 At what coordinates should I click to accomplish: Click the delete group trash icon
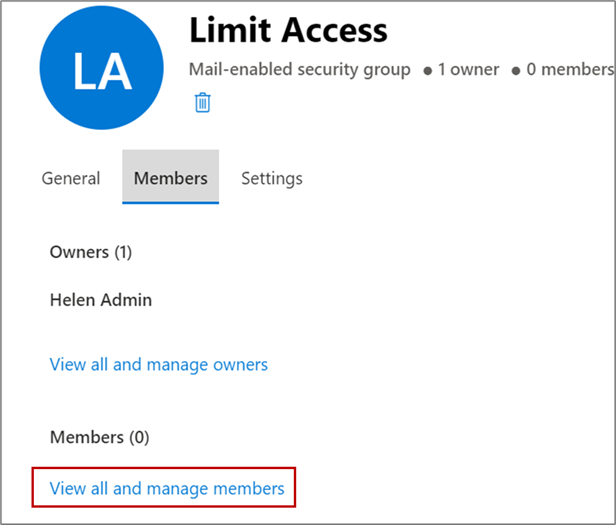tap(202, 103)
